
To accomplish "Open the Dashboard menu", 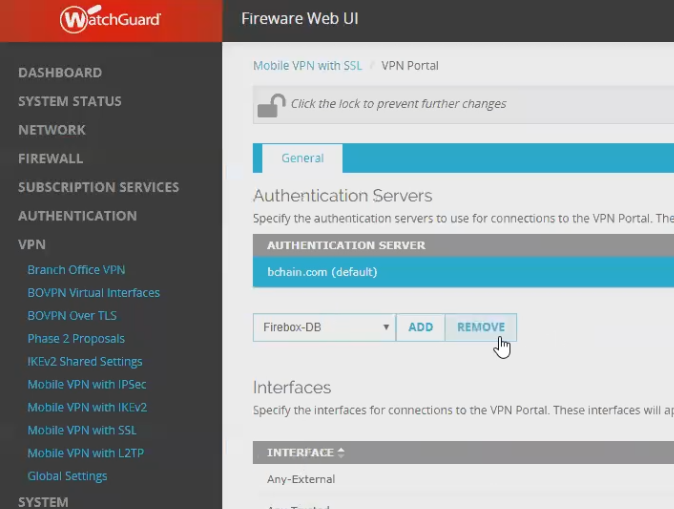I will 60,73.
